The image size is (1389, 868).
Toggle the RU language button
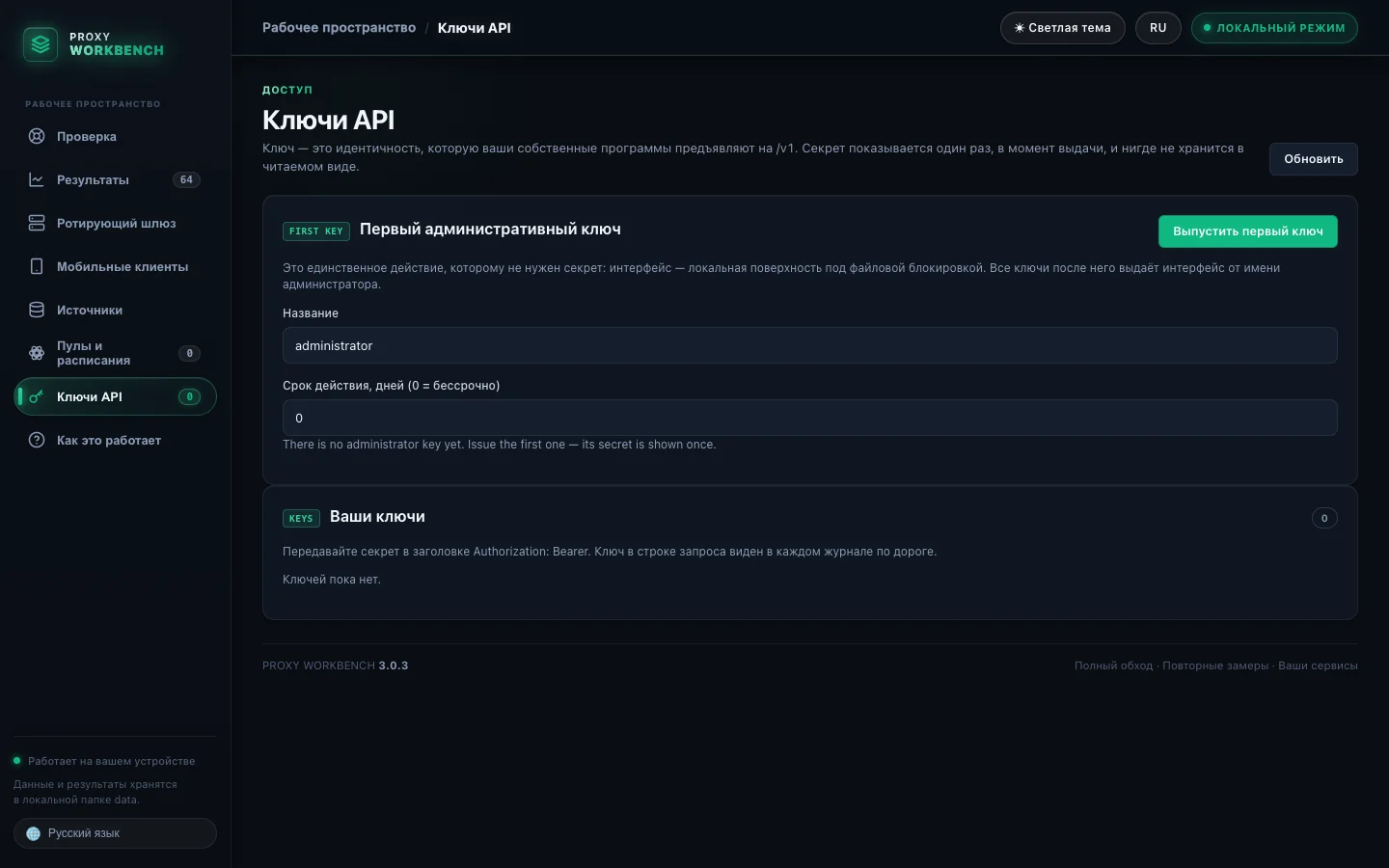tap(1157, 28)
